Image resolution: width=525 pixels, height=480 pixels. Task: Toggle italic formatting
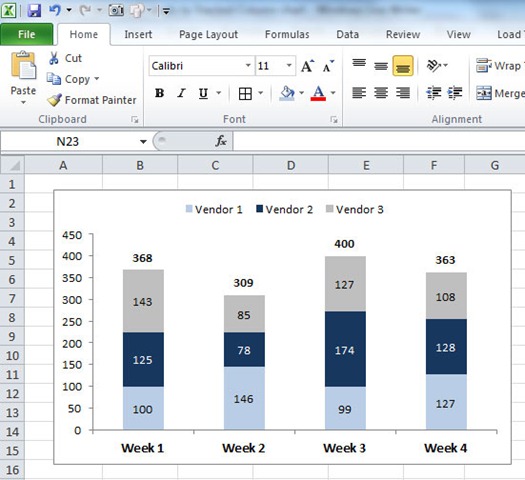tap(181, 93)
